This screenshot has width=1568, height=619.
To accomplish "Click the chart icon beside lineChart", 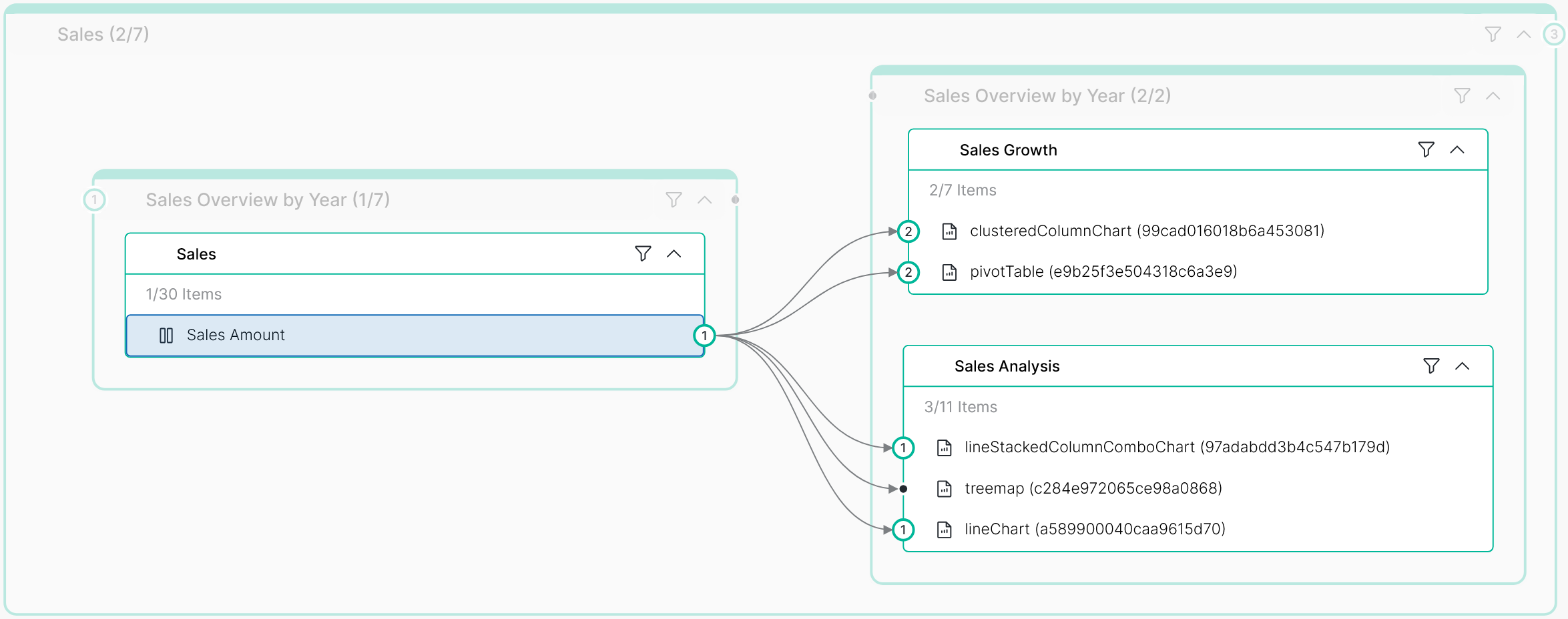I will 943,529.
